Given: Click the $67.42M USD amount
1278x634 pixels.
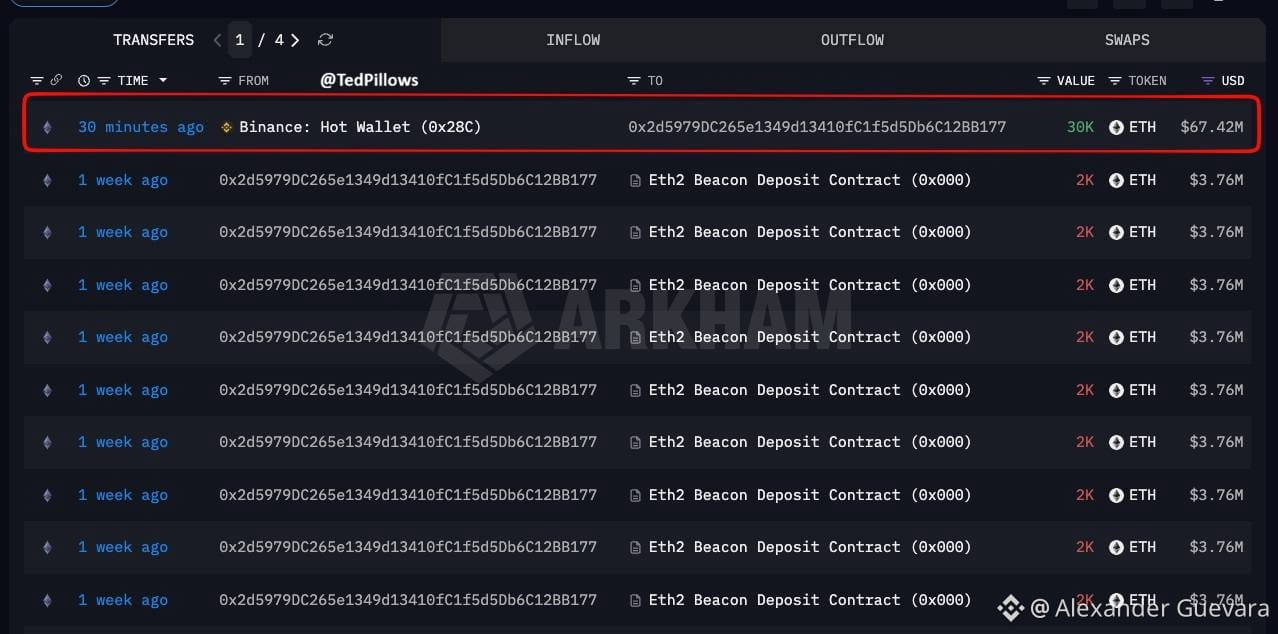Looking at the screenshot, I should point(1212,127).
